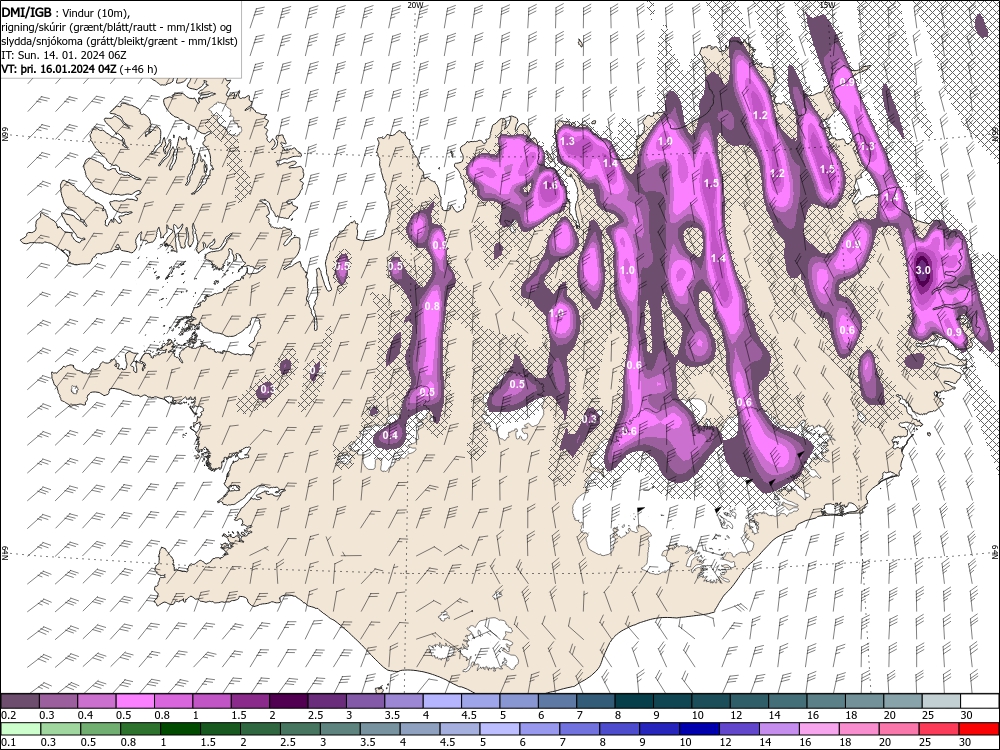Pick the bright red swatch labelled 30 in the rain legend

click(980, 728)
